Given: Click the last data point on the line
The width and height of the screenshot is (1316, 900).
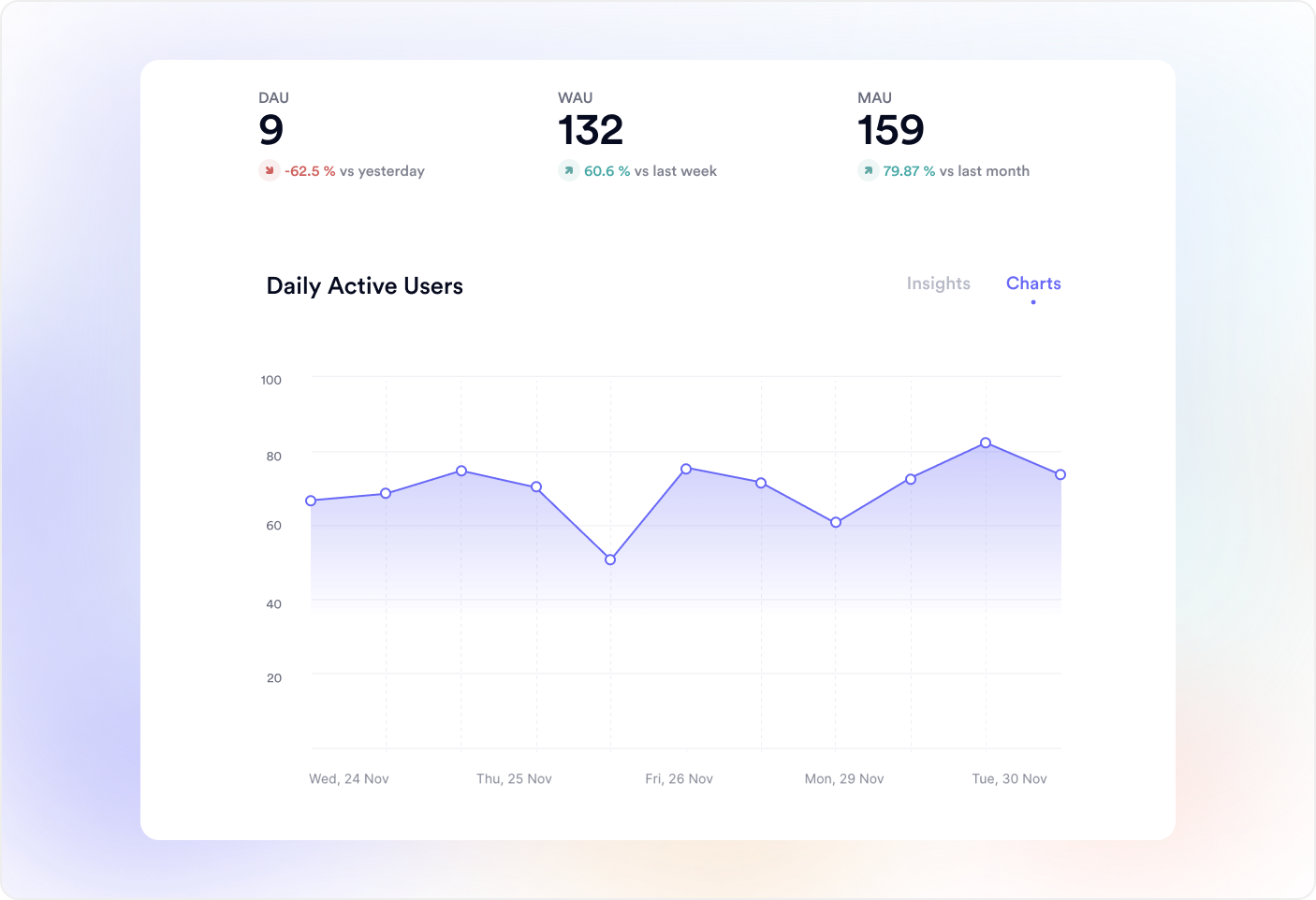Looking at the screenshot, I should [x=1060, y=474].
